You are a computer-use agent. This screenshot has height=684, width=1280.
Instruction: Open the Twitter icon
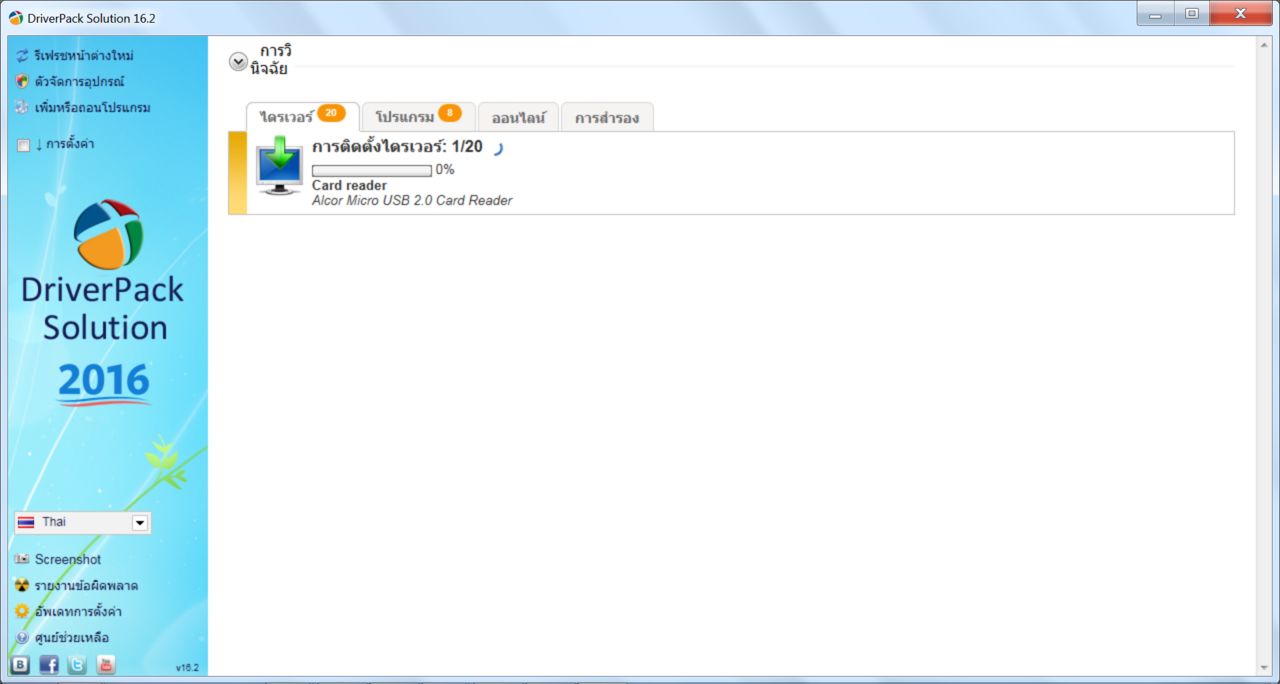77,665
